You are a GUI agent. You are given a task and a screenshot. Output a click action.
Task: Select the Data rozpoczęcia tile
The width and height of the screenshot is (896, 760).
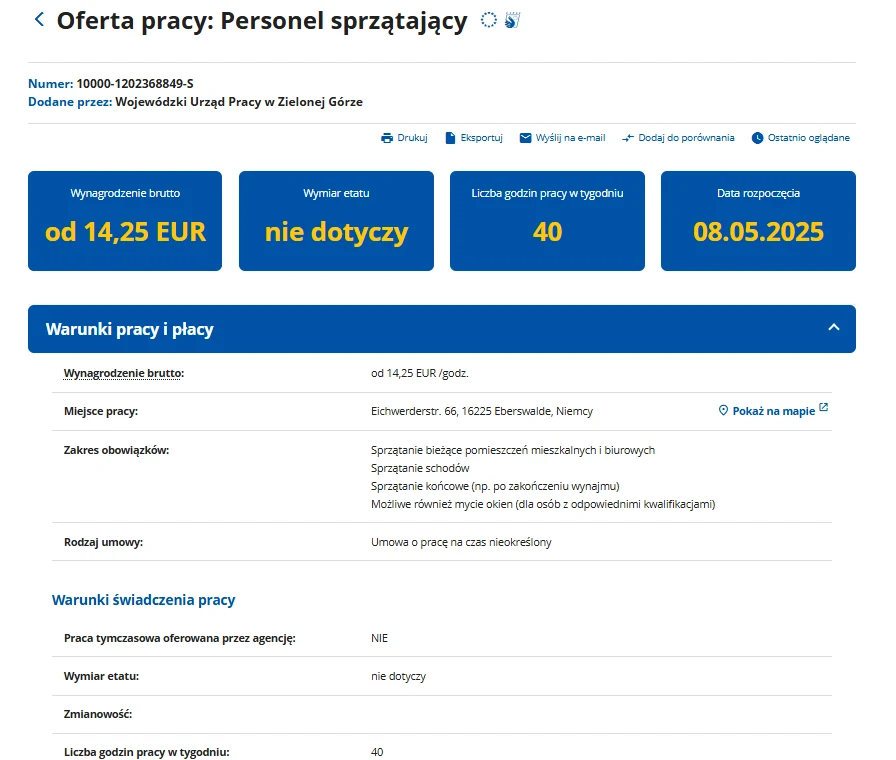point(757,220)
